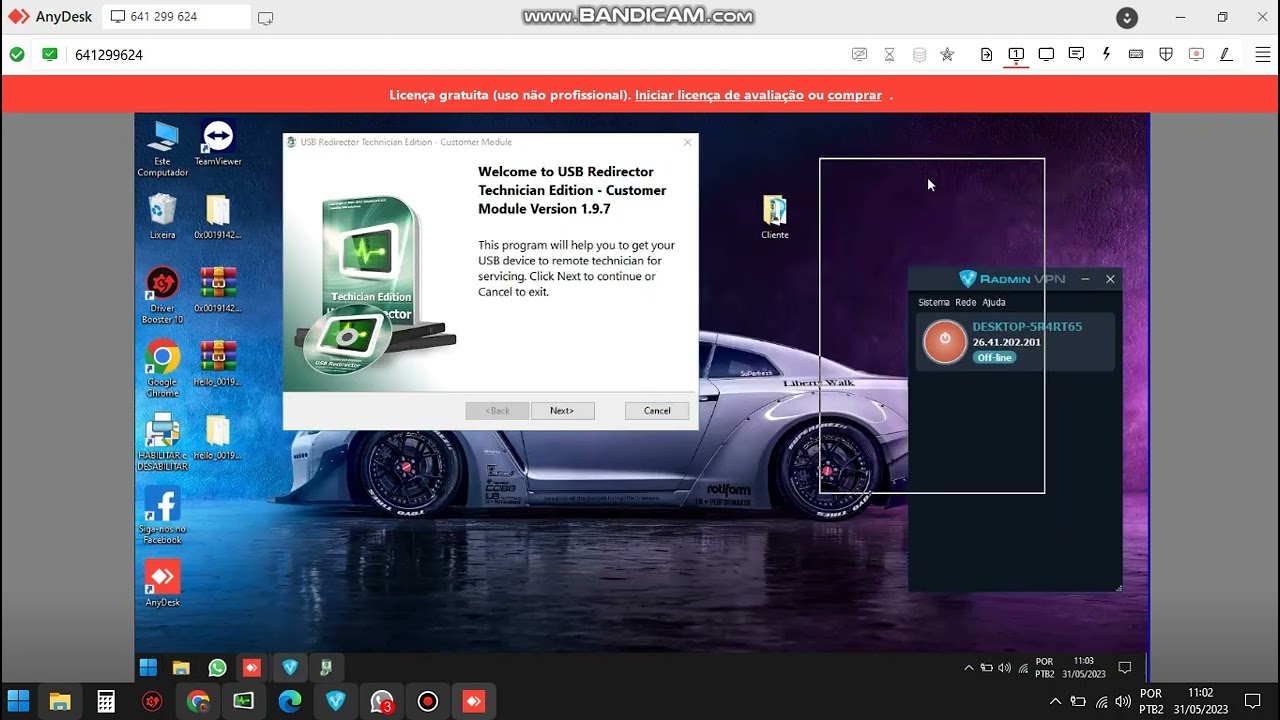Start AnyDesk session screen-recording icon
1280x720 pixels.
pyautogui.click(x=1196, y=55)
